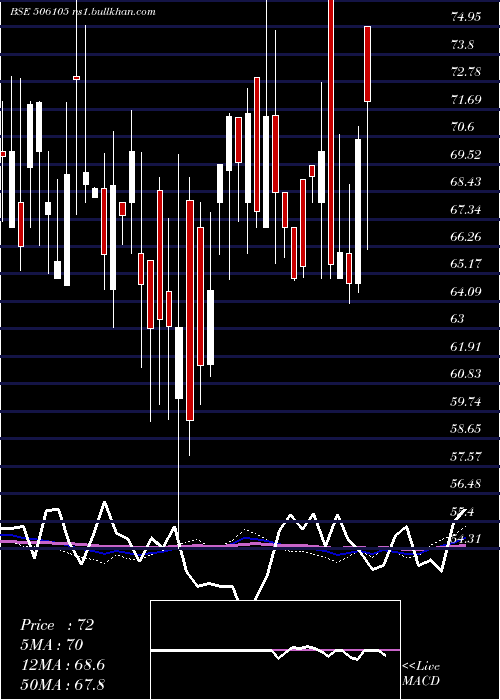Click the 64.09 price axis label
The image size is (500, 700).
click(x=466, y=292)
